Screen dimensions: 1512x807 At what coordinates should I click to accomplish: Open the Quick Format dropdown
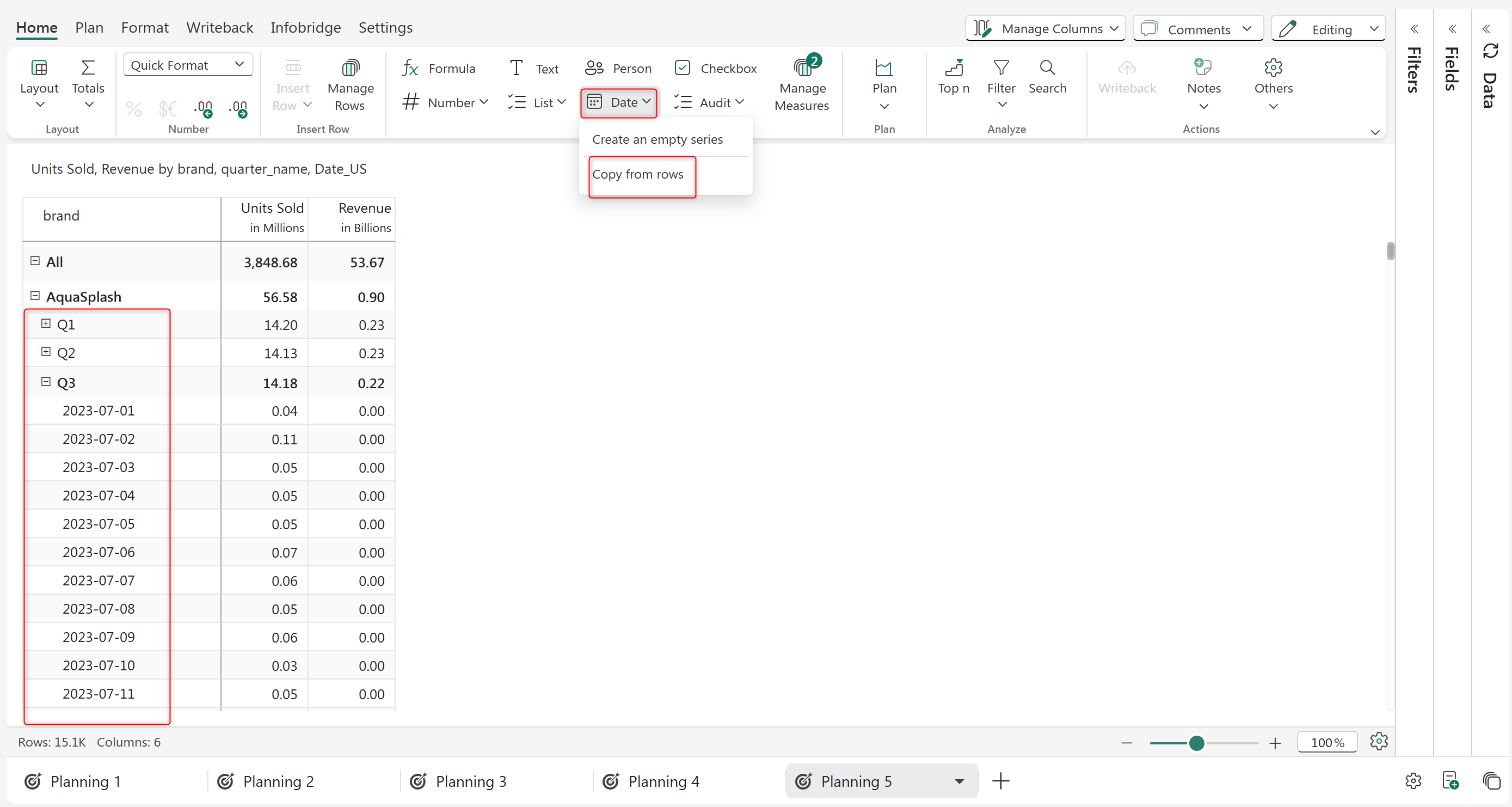pos(188,65)
